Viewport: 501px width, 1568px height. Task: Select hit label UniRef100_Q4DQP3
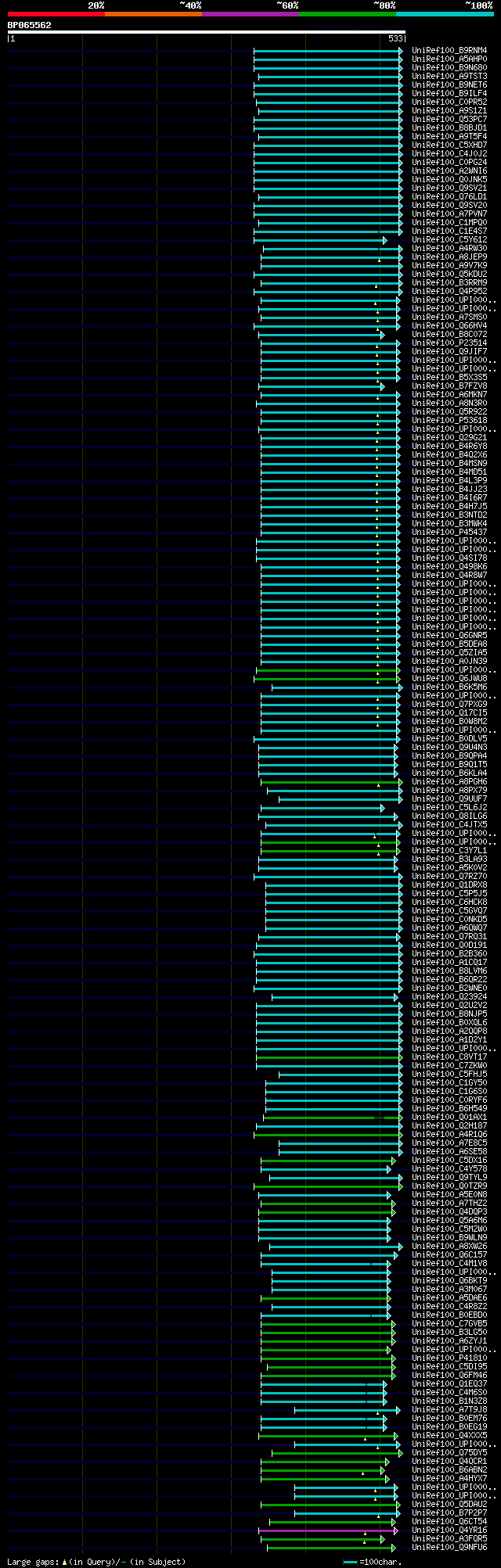coord(449,1212)
